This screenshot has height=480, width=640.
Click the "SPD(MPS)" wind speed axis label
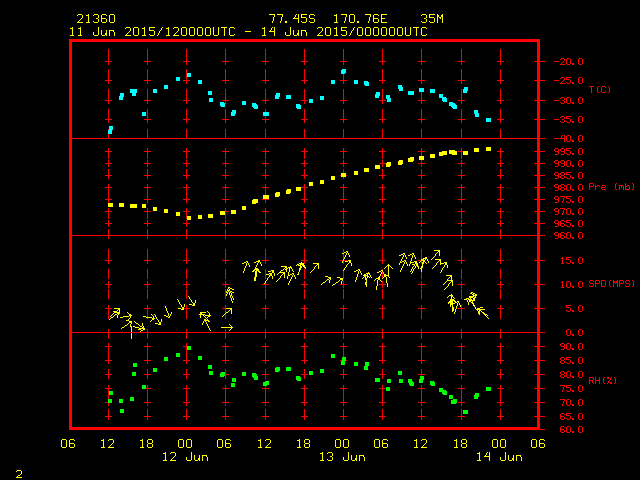(611, 283)
